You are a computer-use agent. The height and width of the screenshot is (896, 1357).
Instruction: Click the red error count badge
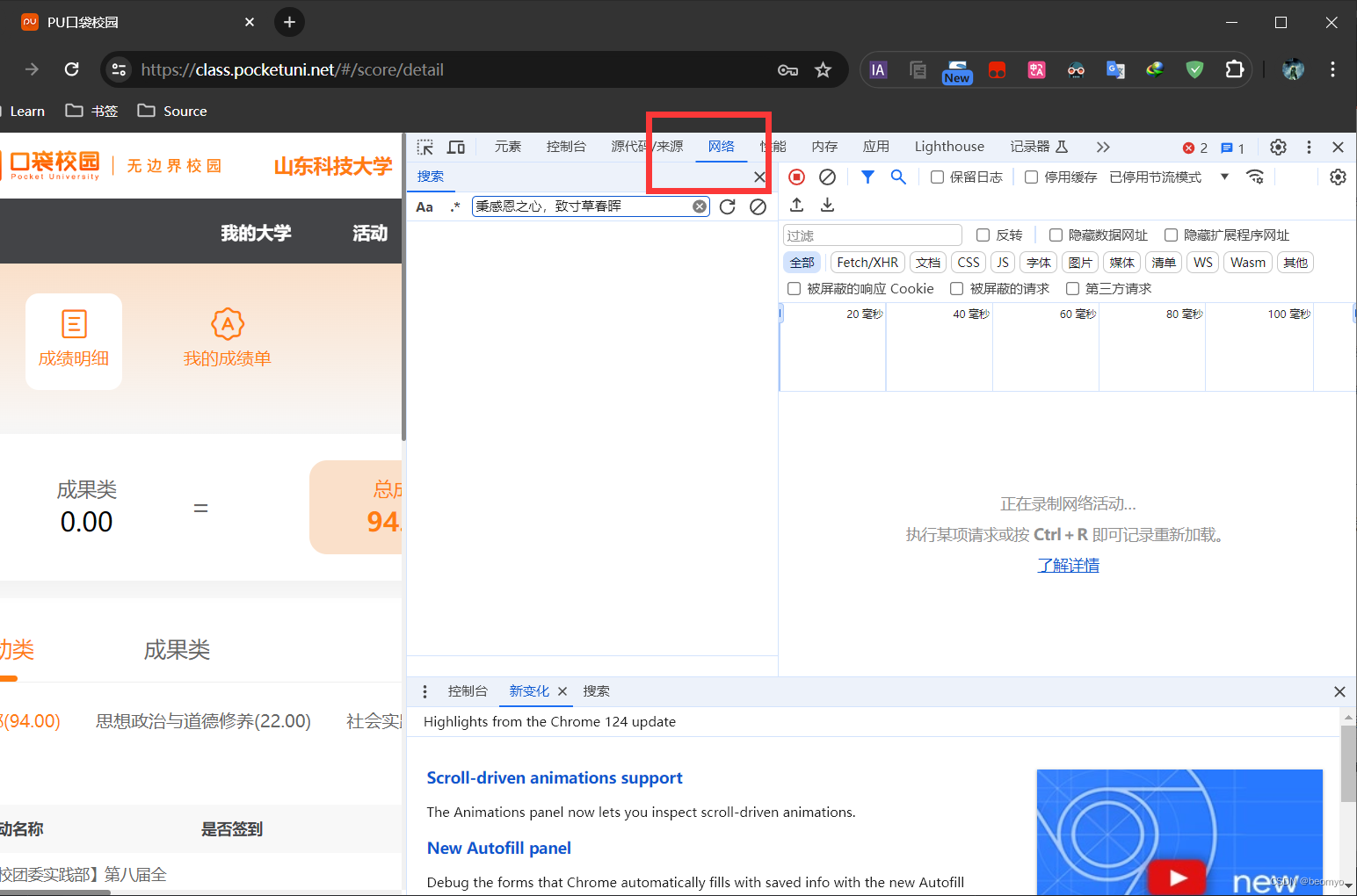click(1195, 148)
